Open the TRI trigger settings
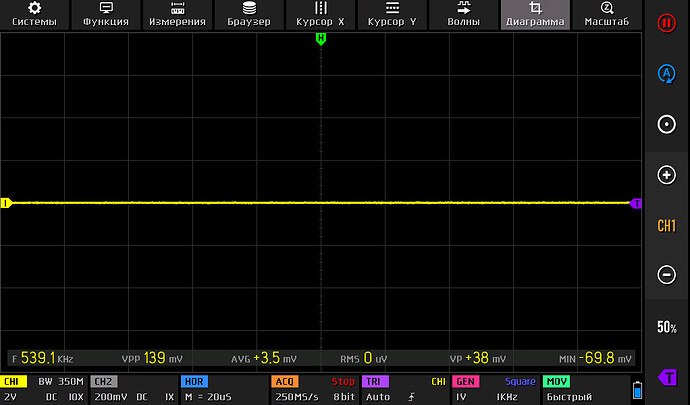 405,390
